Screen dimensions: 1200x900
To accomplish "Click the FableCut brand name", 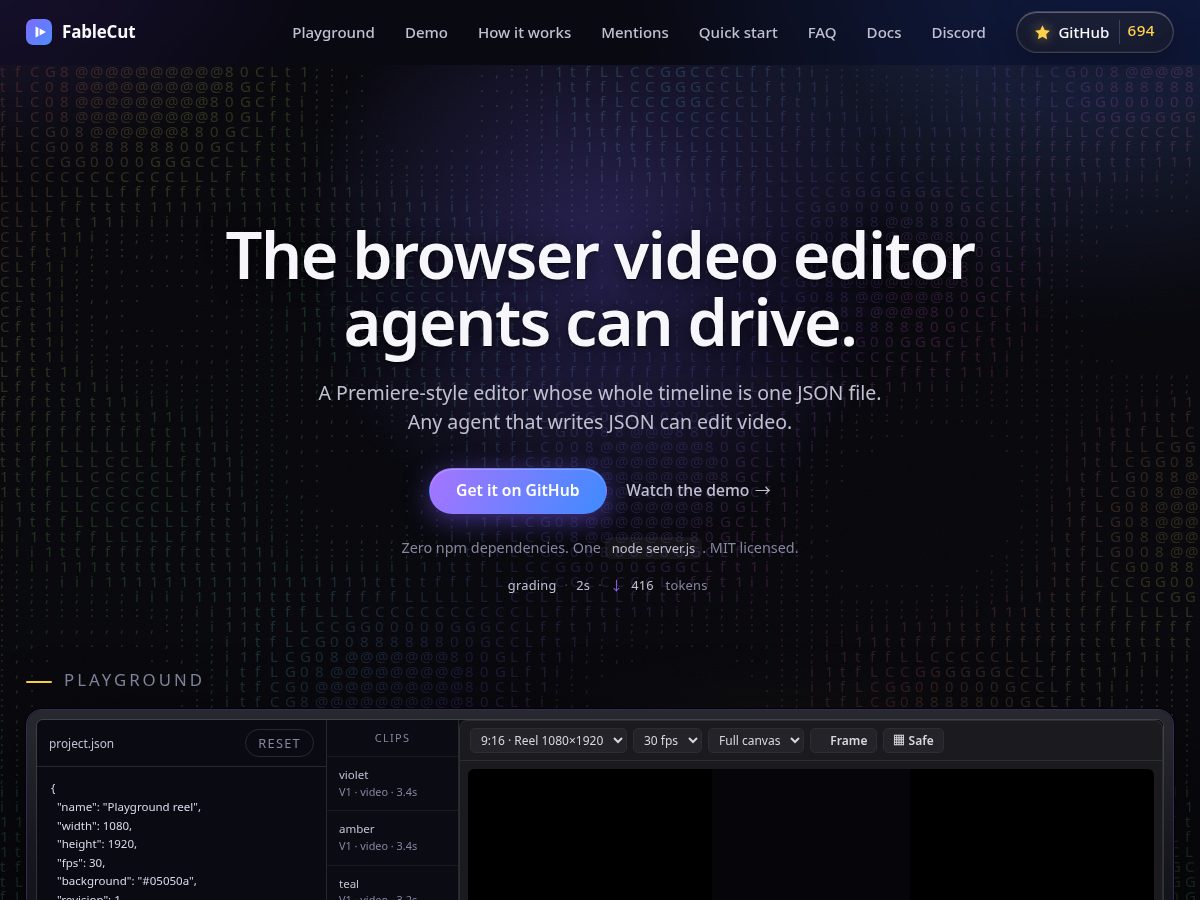I will point(98,32).
